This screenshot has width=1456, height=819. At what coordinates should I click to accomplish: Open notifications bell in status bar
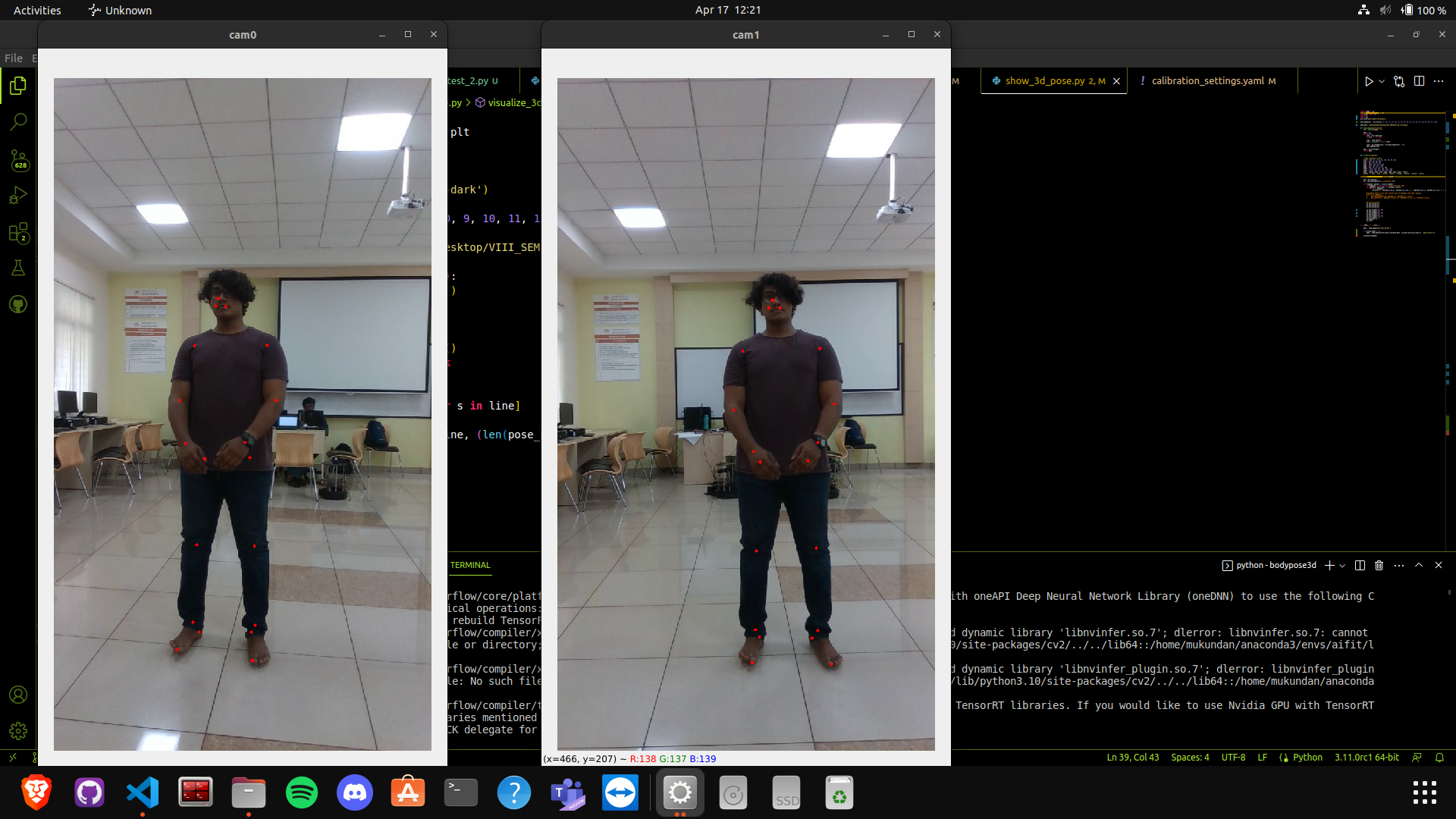click(x=1439, y=758)
